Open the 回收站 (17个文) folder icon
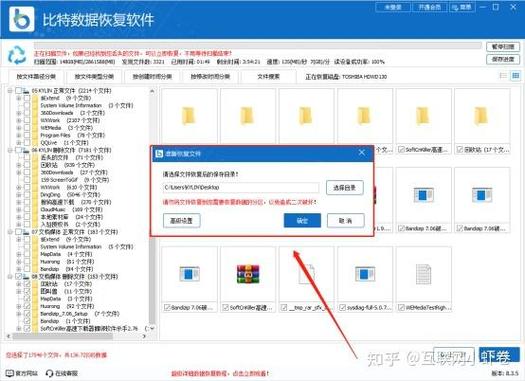Screen dimensions: 525x381 [481, 116]
